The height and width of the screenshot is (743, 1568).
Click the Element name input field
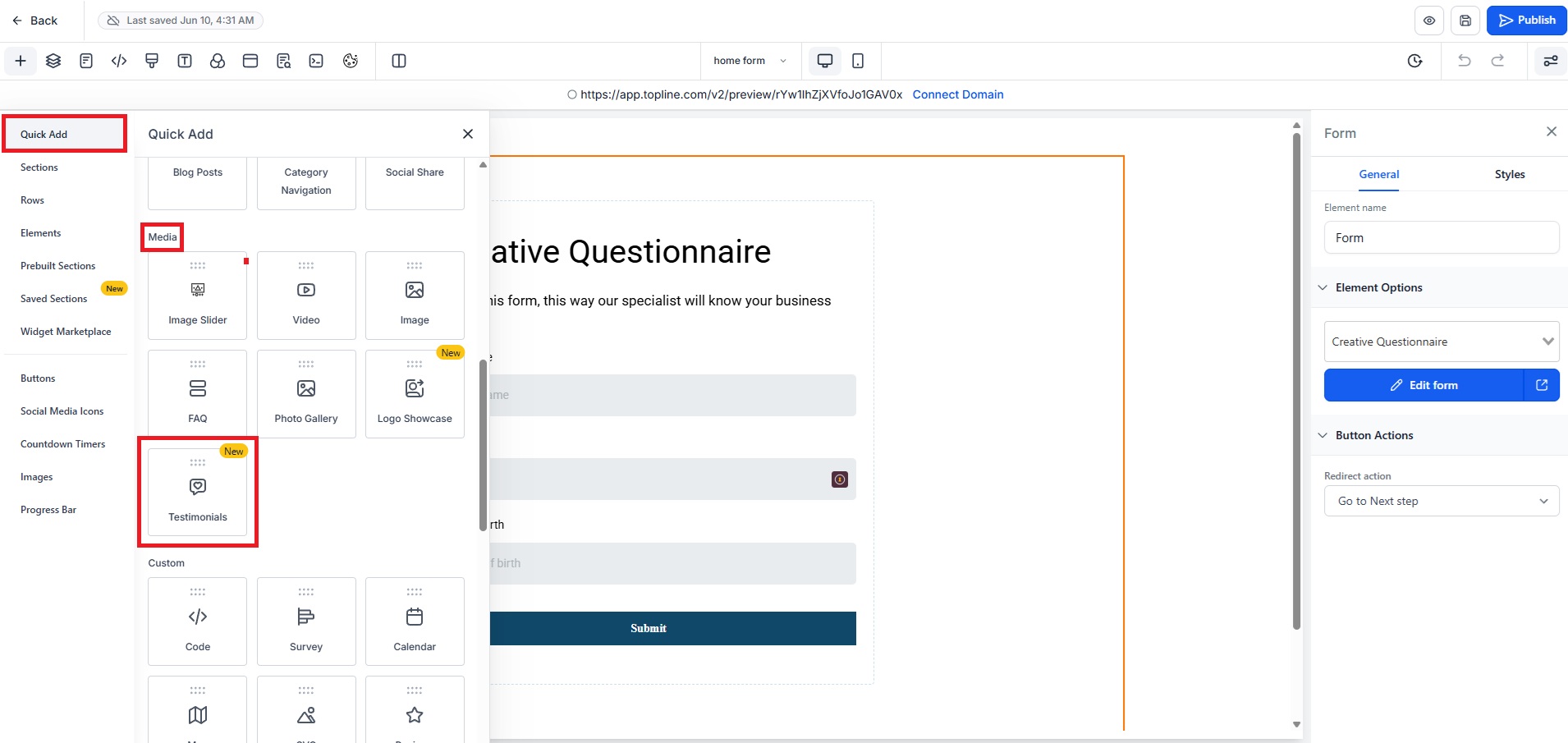[1441, 238]
